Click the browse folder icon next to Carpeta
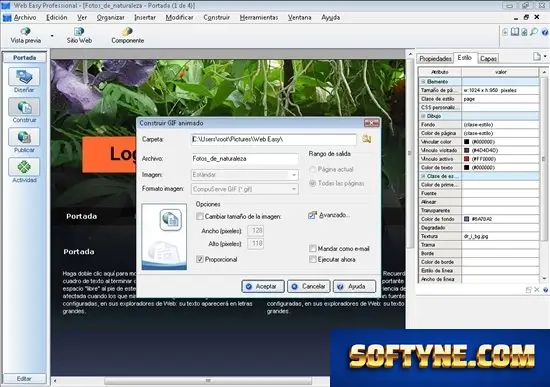Screen dimensions: 550x387 (367, 139)
